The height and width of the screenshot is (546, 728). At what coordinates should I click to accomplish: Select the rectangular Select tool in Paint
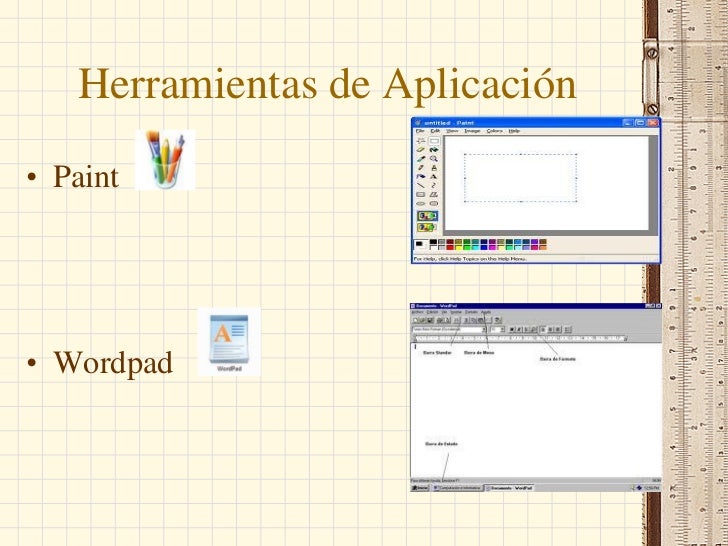pos(434,141)
